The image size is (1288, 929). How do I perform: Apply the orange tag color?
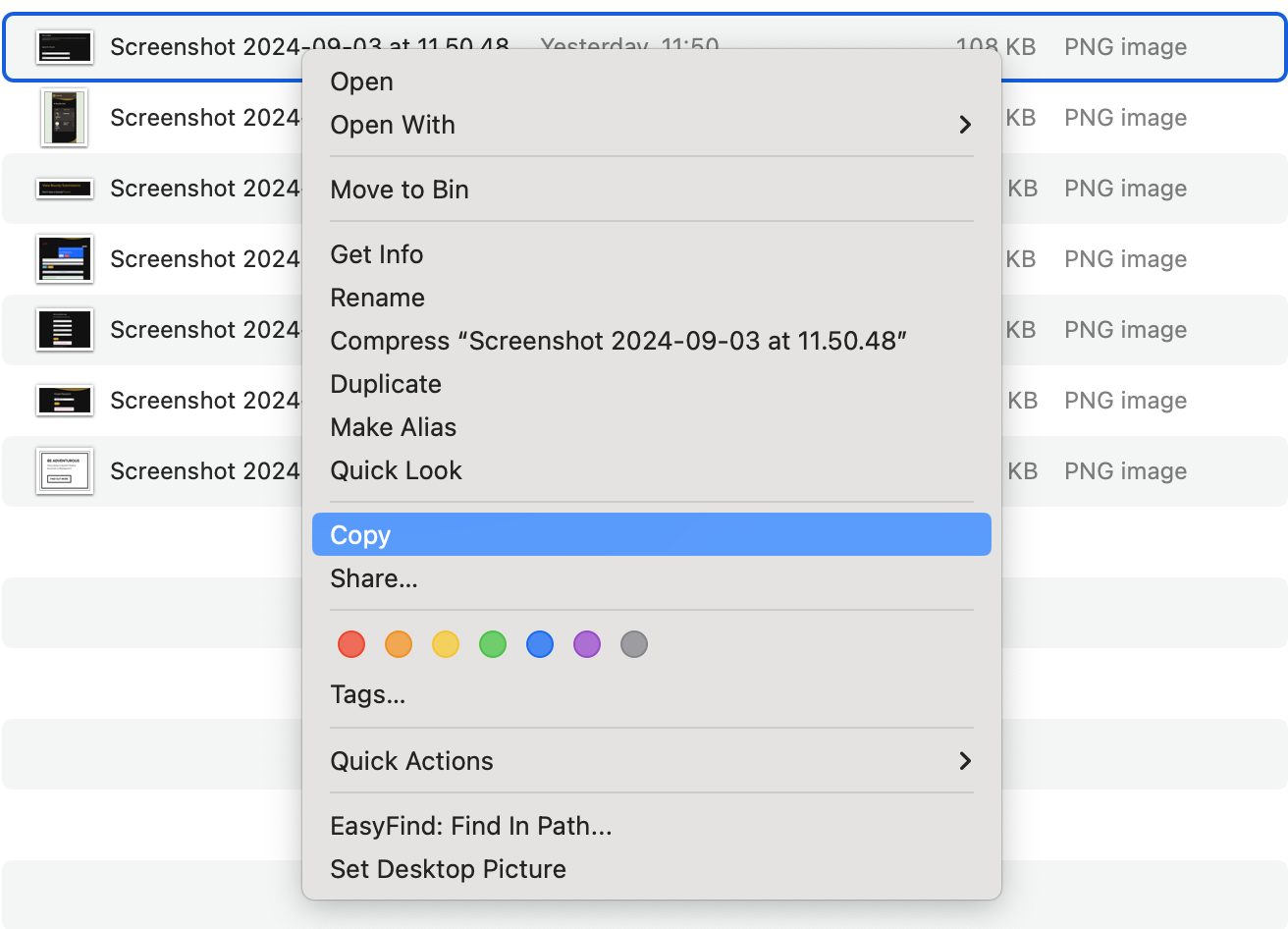pyautogui.click(x=399, y=644)
